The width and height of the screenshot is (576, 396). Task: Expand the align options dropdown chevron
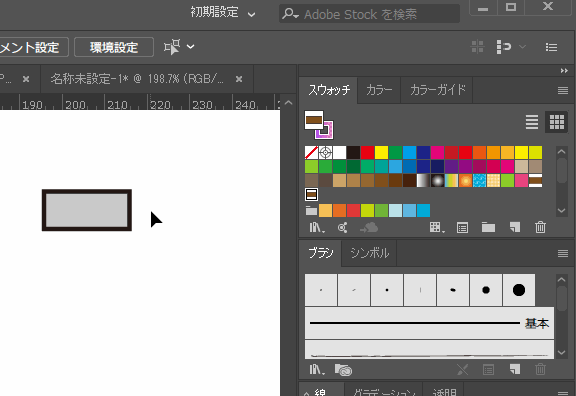(522, 47)
